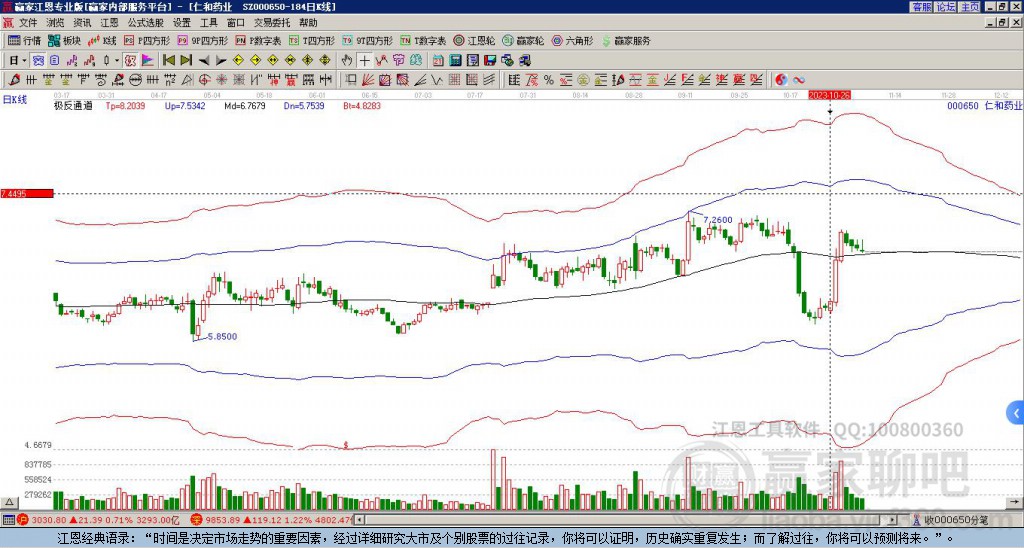Click the black left arrow icon
Image resolution: width=1024 pixels, height=548 pixels.
click(204, 61)
